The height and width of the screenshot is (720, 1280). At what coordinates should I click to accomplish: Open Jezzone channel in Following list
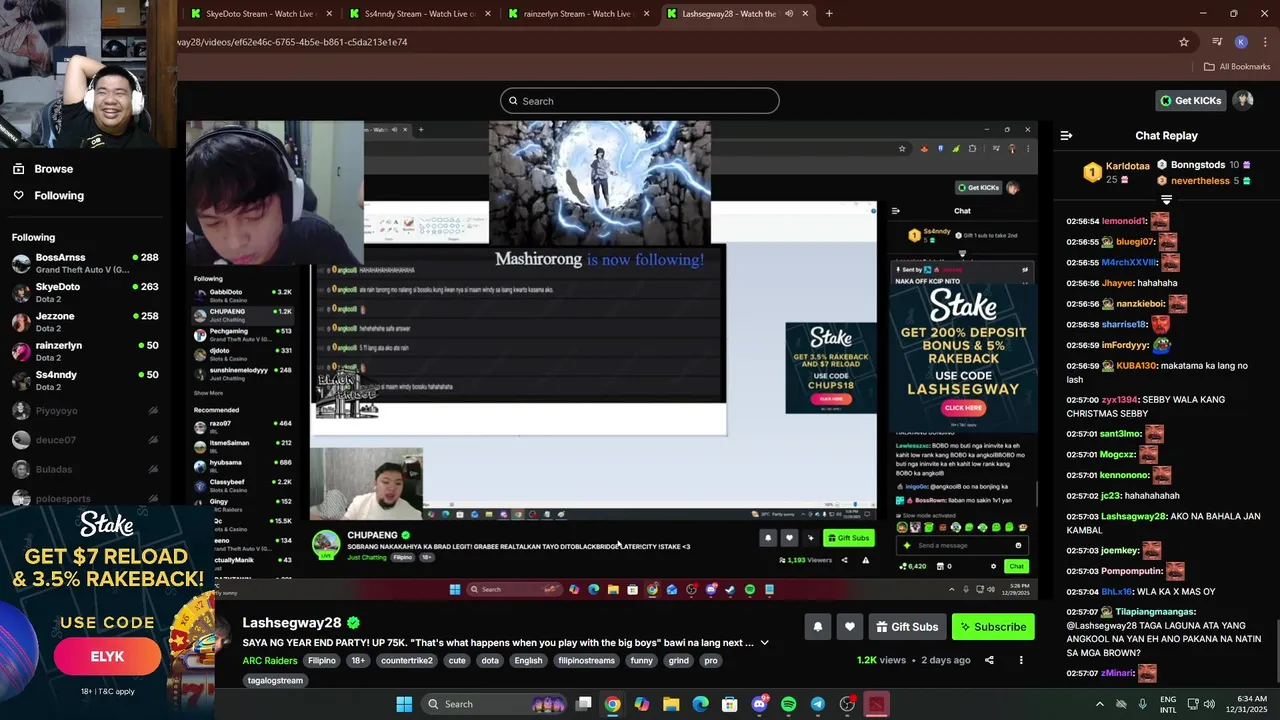point(85,321)
